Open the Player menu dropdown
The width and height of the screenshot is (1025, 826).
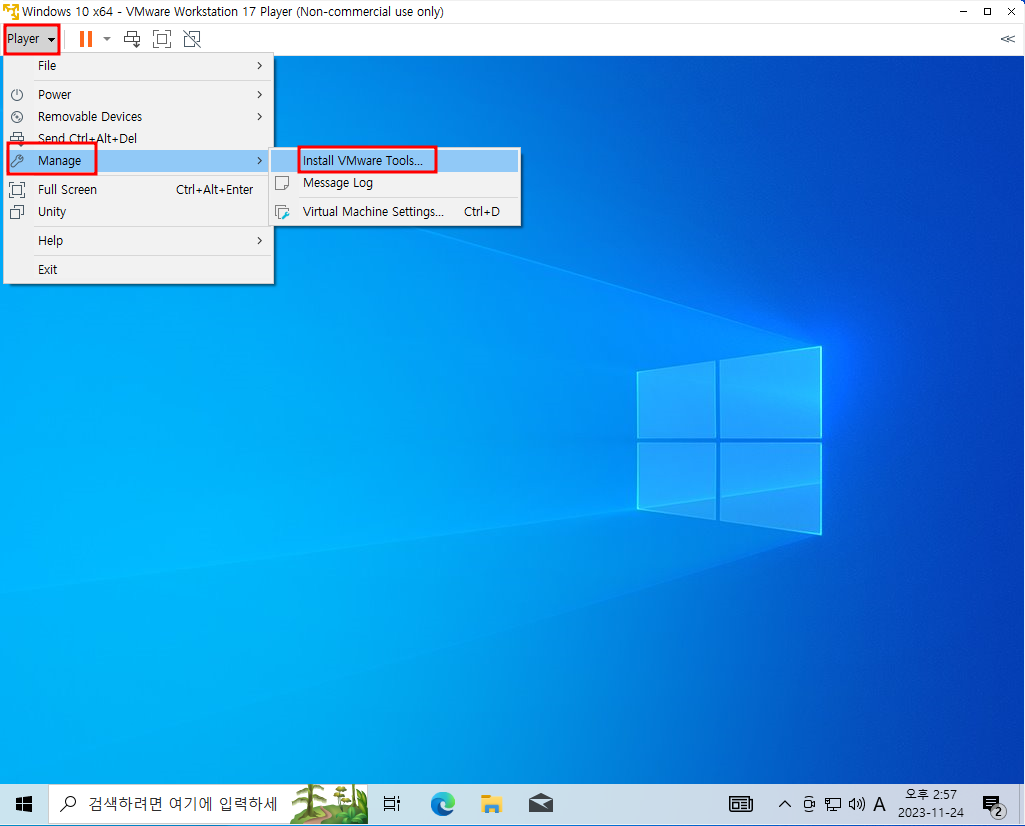[x=31, y=39]
